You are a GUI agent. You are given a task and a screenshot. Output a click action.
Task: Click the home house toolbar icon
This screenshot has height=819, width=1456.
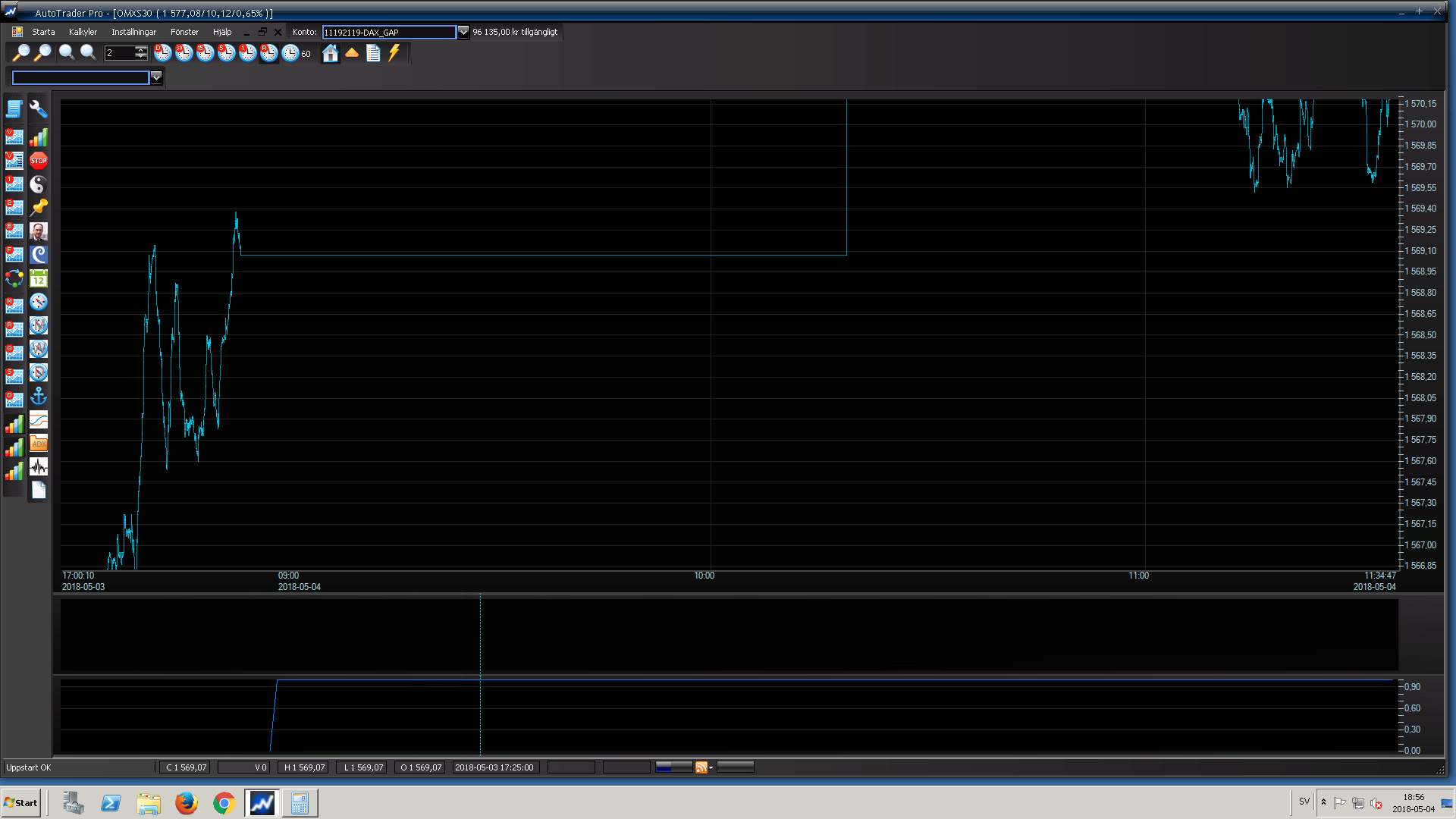point(331,53)
